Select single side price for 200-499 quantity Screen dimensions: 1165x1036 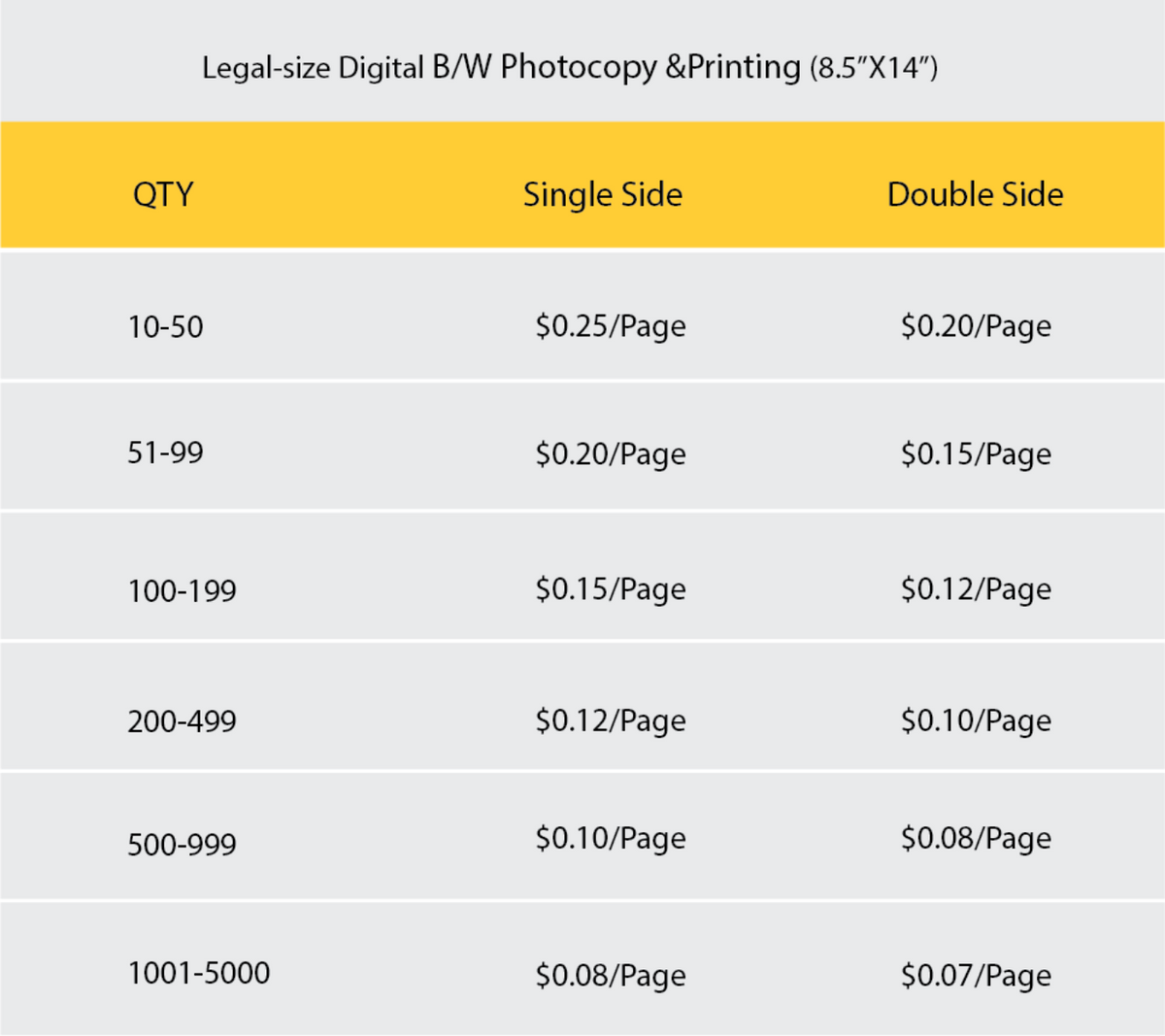[x=611, y=721]
